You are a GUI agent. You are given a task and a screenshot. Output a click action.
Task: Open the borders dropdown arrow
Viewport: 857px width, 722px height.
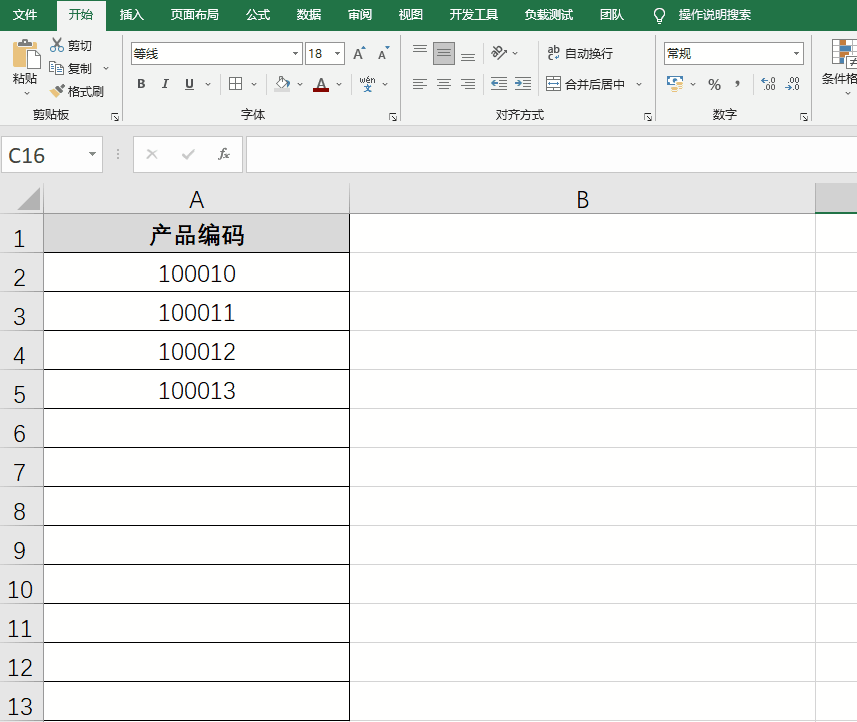pos(254,84)
